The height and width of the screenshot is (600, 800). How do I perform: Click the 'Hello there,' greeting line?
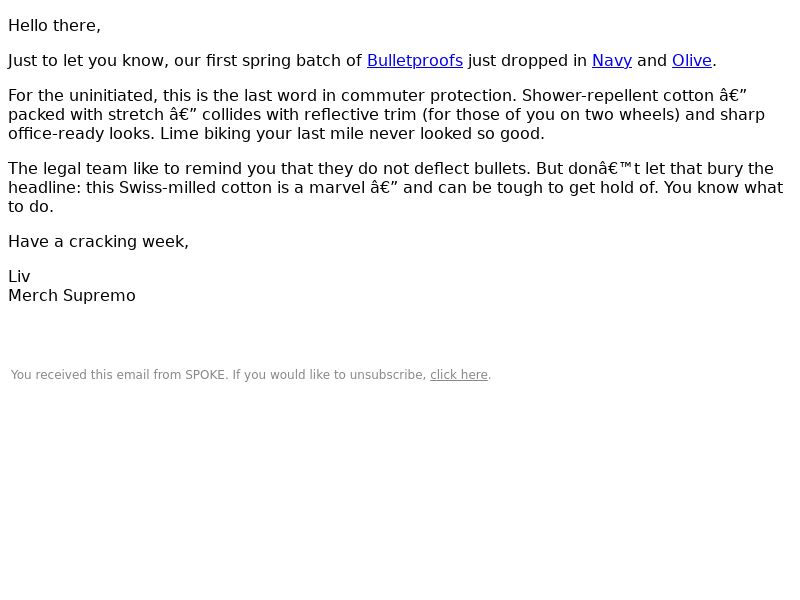[55, 26]
